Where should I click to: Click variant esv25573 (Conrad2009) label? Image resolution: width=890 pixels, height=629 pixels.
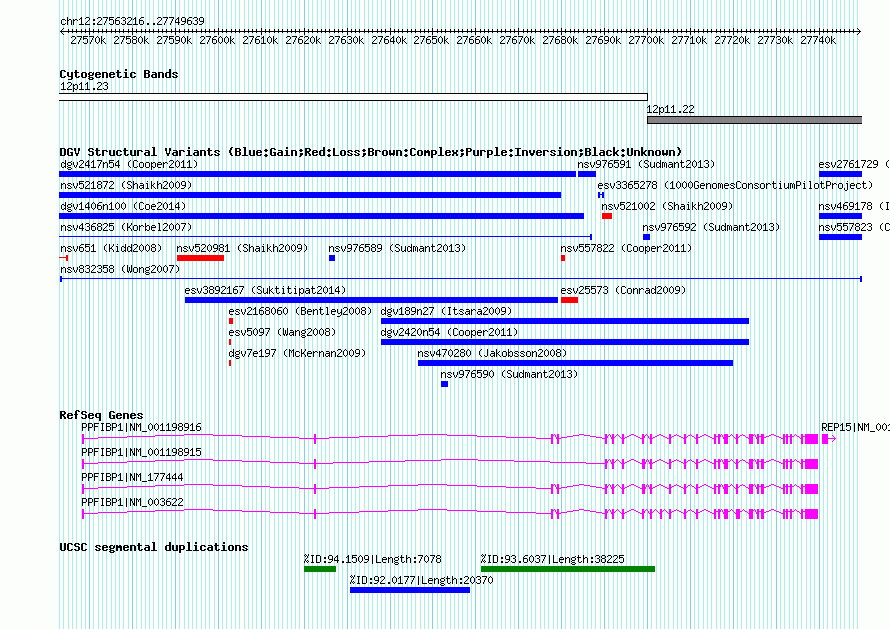[623, 290]
